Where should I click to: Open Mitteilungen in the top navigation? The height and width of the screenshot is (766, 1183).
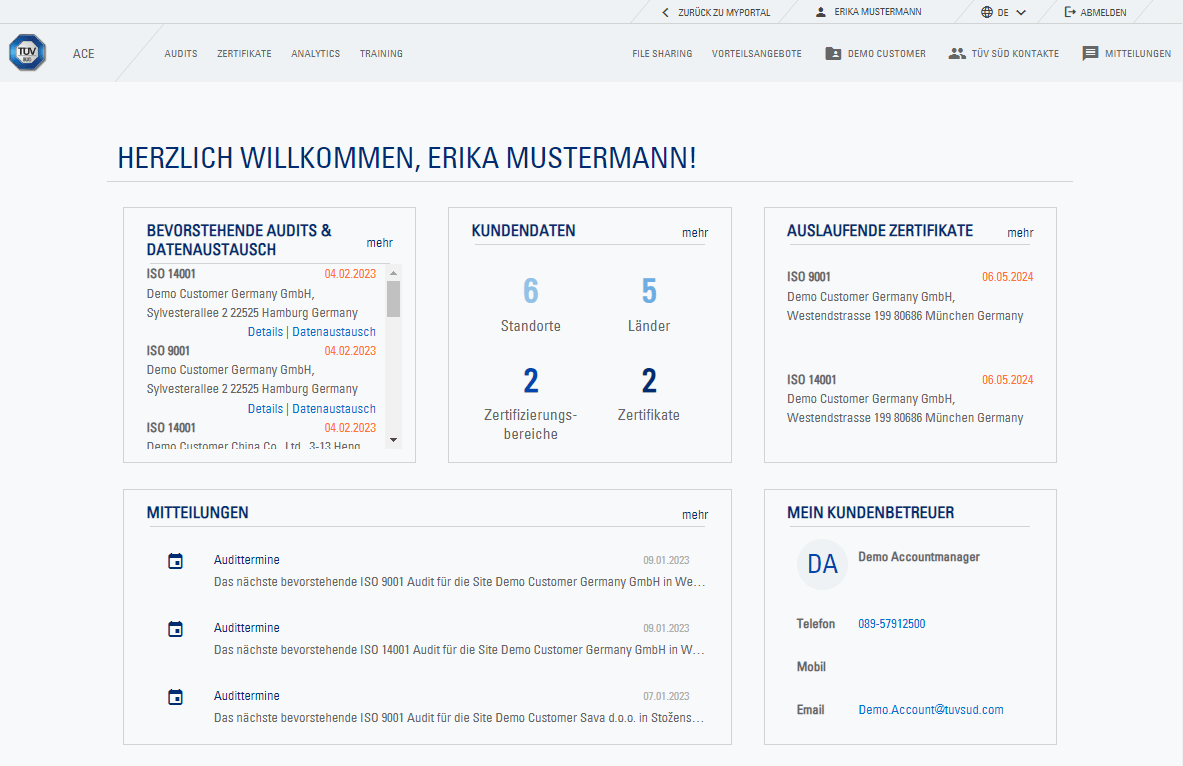[1138, 54]
